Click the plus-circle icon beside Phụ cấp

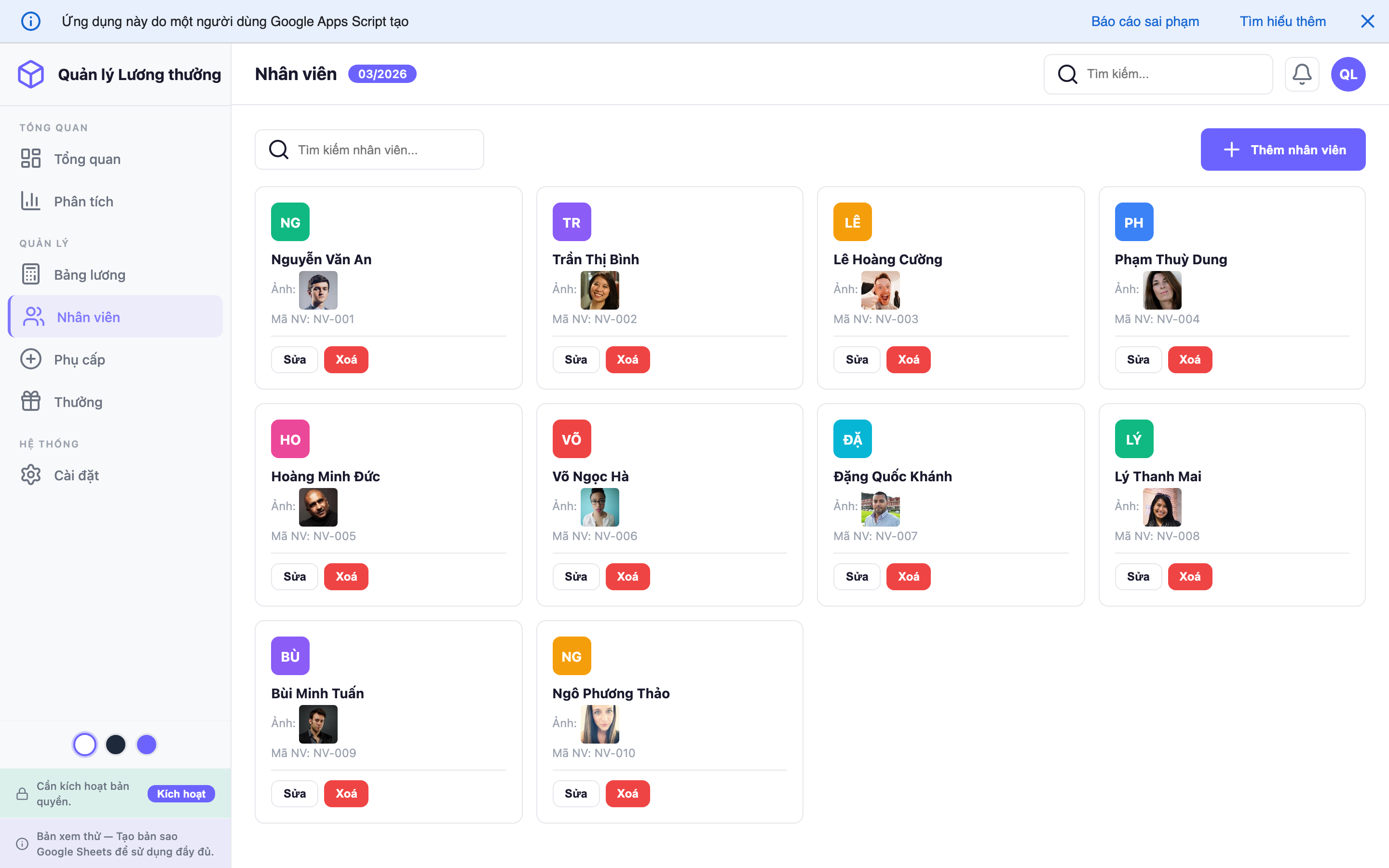[31, 359]
